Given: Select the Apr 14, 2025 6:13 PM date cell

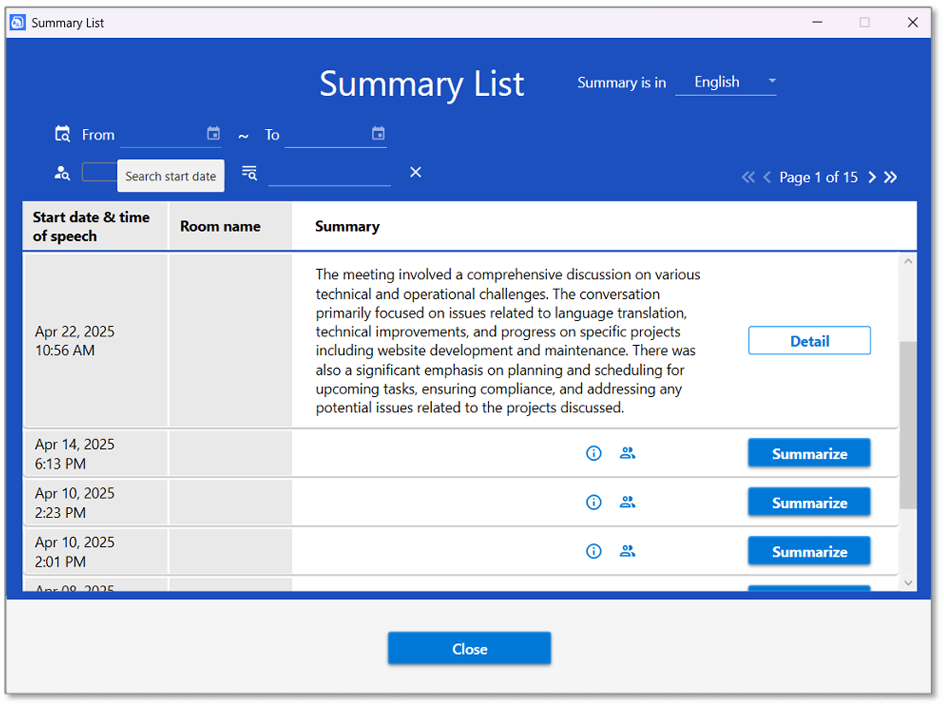Looking at the screenshot, I should point(95,454).
